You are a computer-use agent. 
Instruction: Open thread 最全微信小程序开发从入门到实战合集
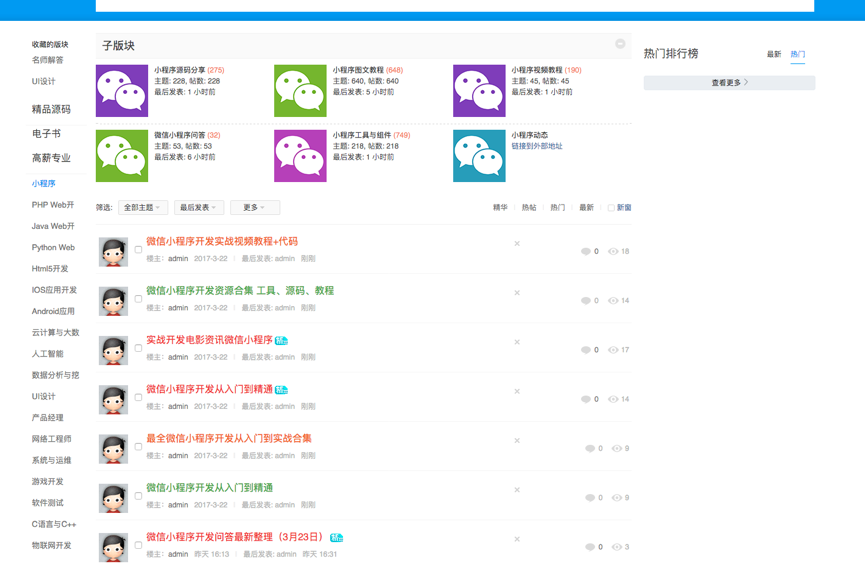pyautogui.click(x=229, y=438)
